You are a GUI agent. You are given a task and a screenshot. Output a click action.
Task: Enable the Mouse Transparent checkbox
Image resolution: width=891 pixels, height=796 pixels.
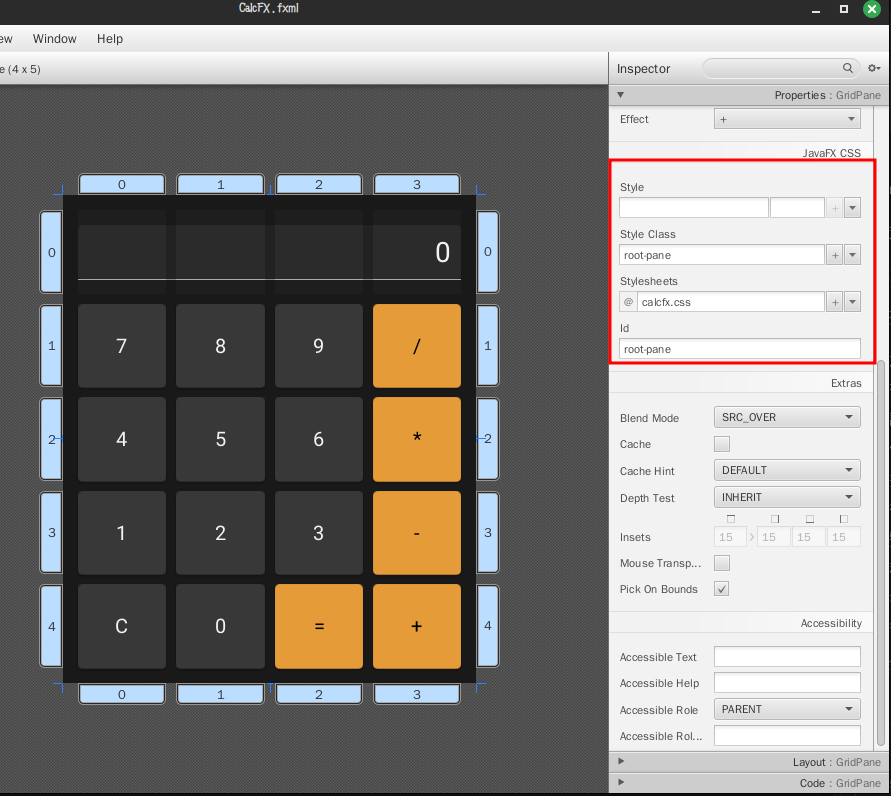click(722, 563)
